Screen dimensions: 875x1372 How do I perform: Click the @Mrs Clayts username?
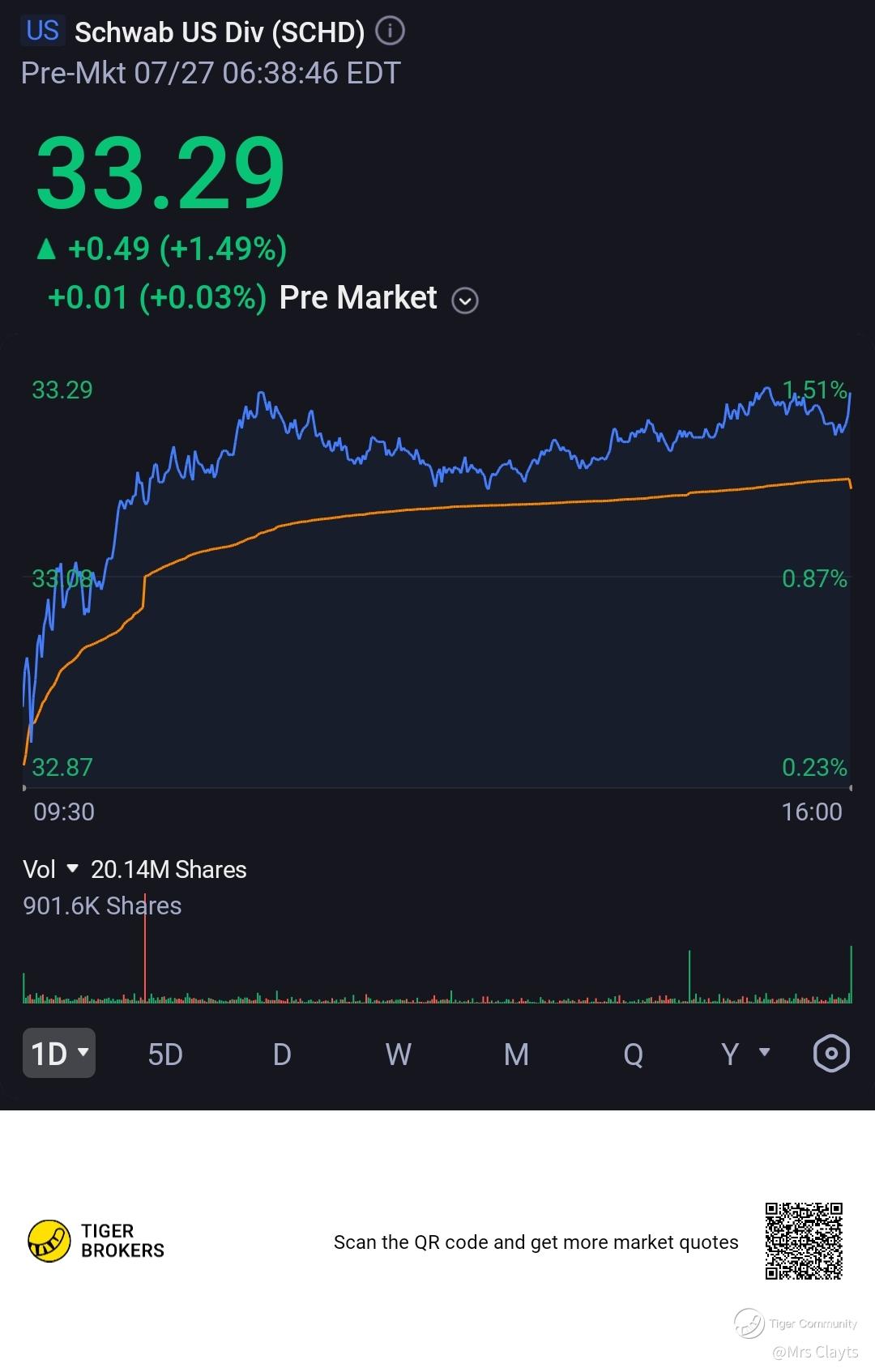tap(815, 1352)
